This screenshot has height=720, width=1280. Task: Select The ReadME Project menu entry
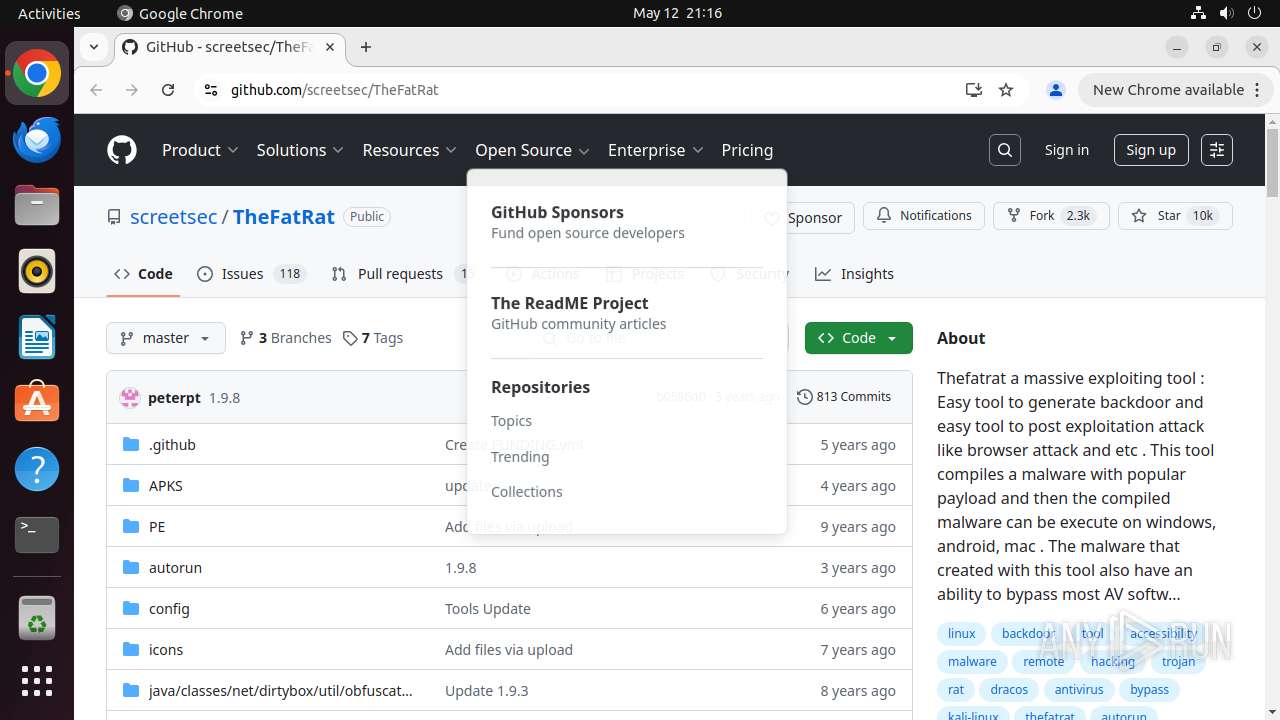(578, 313)
